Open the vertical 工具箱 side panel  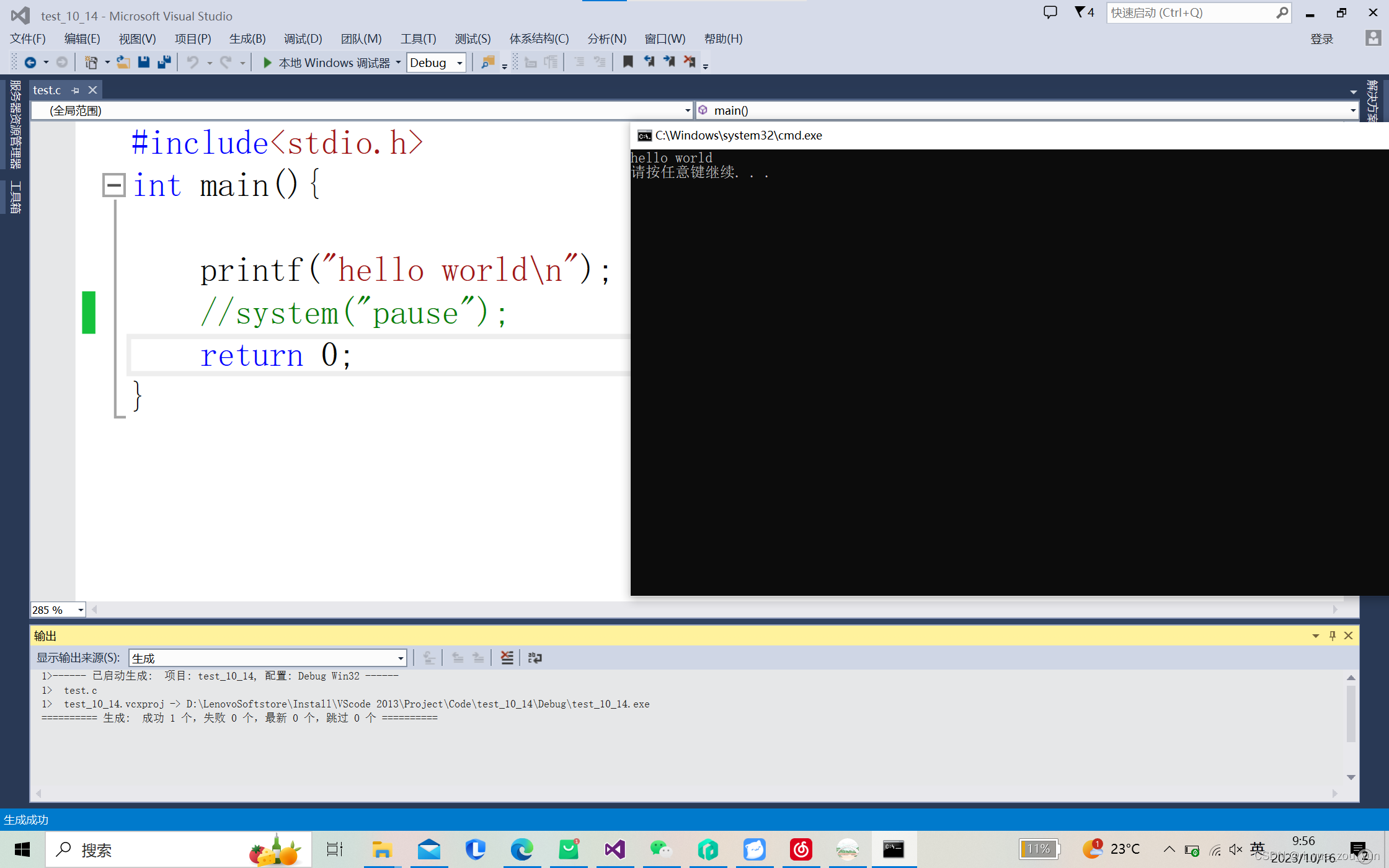[x=15, y=197]
